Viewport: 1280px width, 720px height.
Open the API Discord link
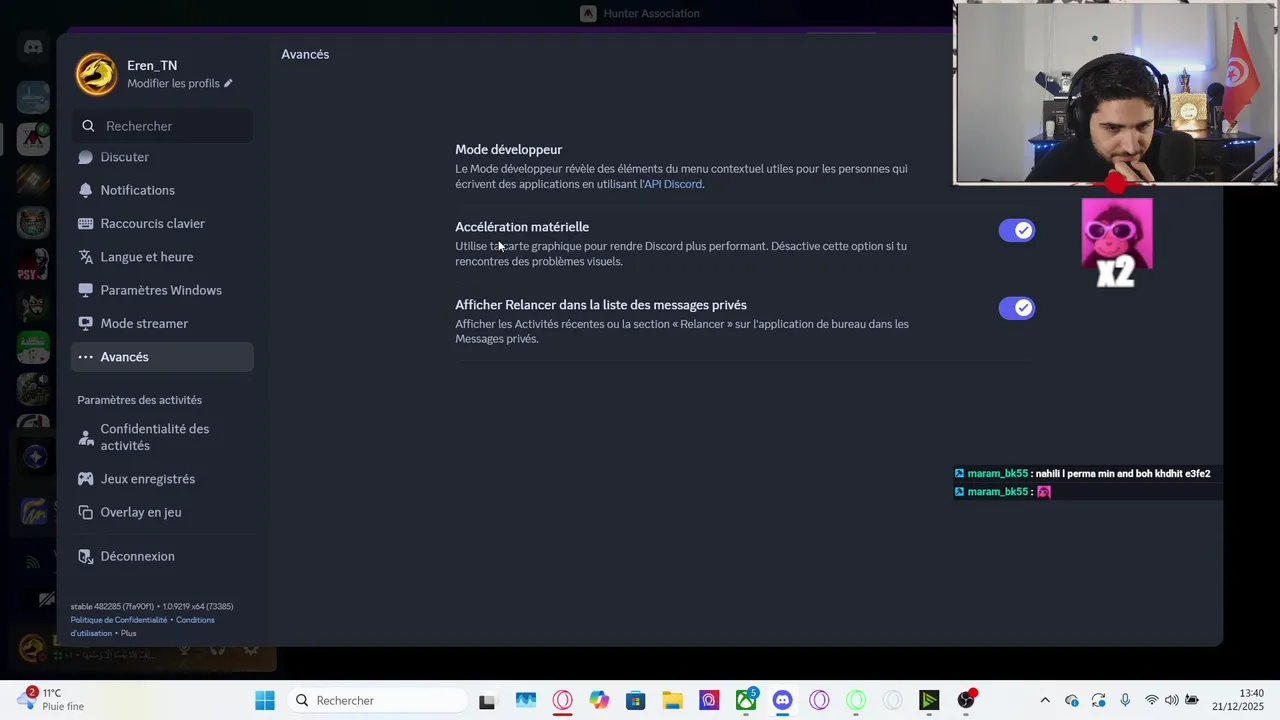coord(673,184)
